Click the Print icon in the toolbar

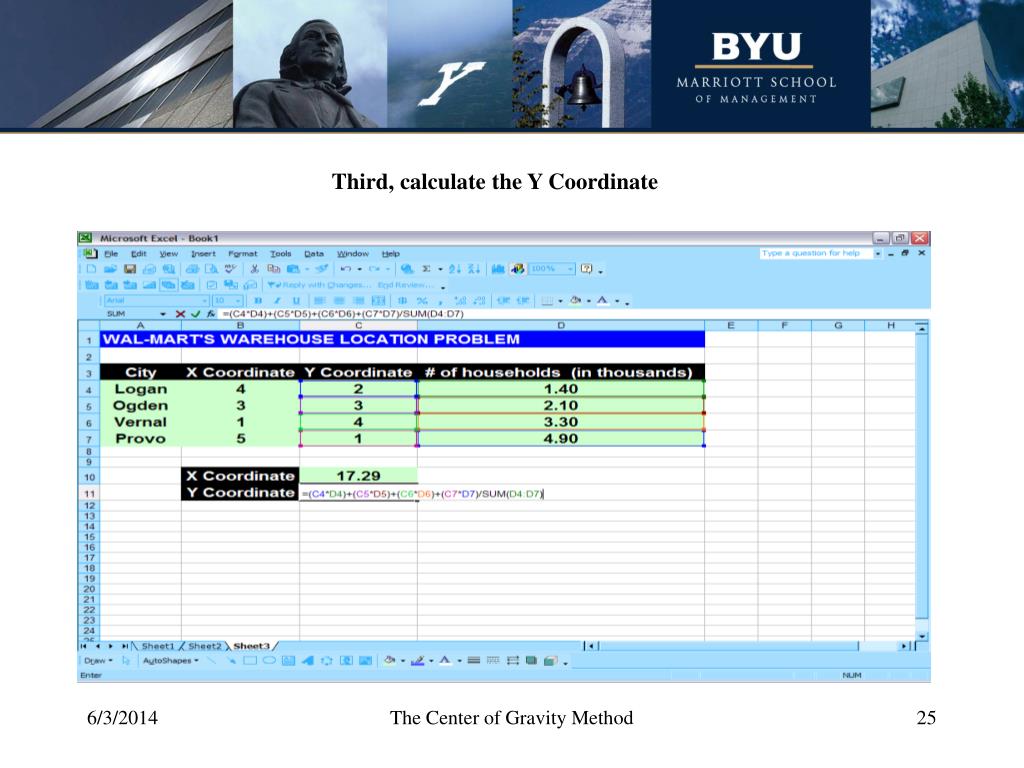coord(192,269)
